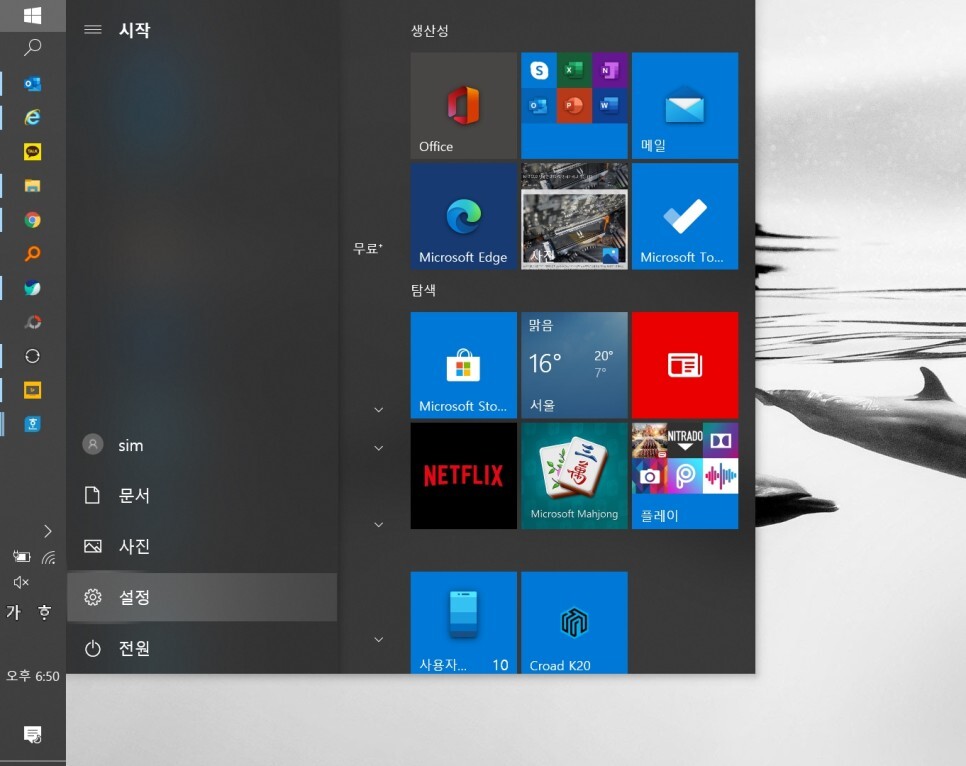Launch Internet Explorer from the taskbar
The width and height of the screenshot is (966, 766).
32,117
